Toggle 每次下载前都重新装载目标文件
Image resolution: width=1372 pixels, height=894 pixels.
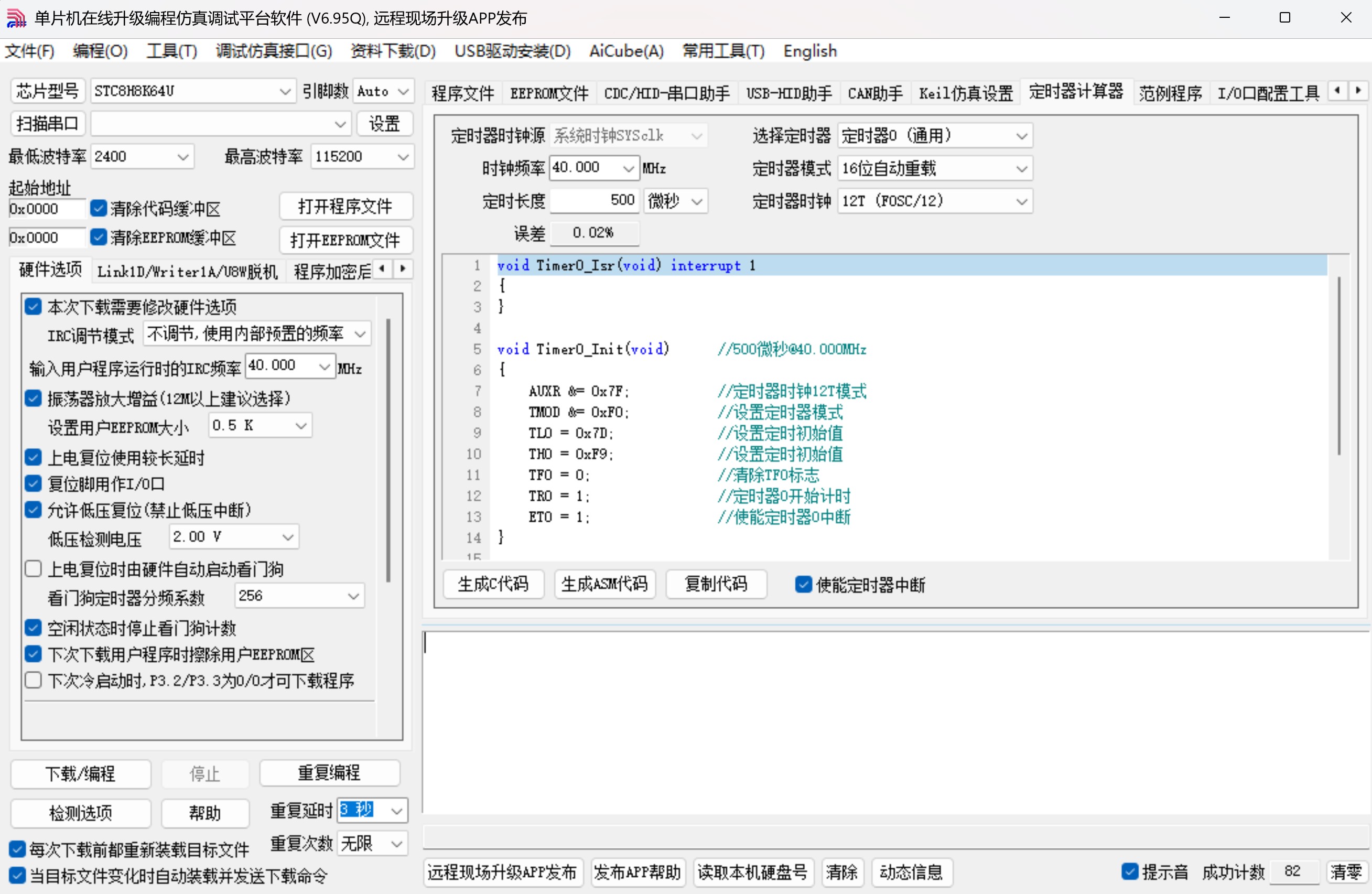coord(17,849)
